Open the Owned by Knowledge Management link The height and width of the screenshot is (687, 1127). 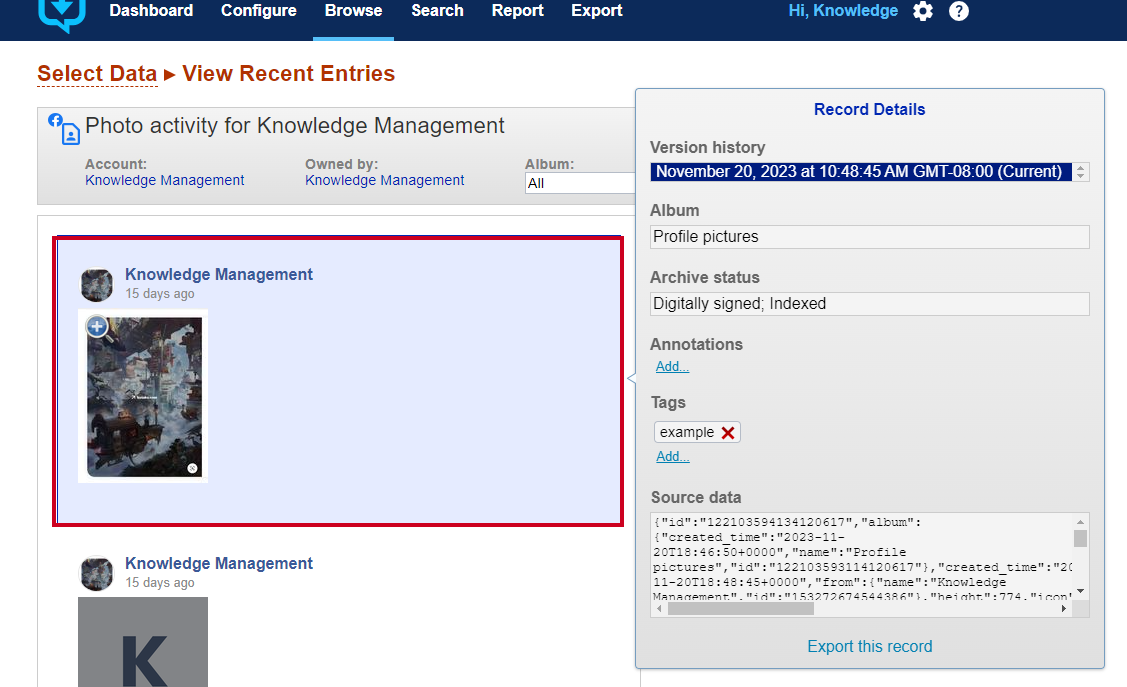click(x=385, y=180)
